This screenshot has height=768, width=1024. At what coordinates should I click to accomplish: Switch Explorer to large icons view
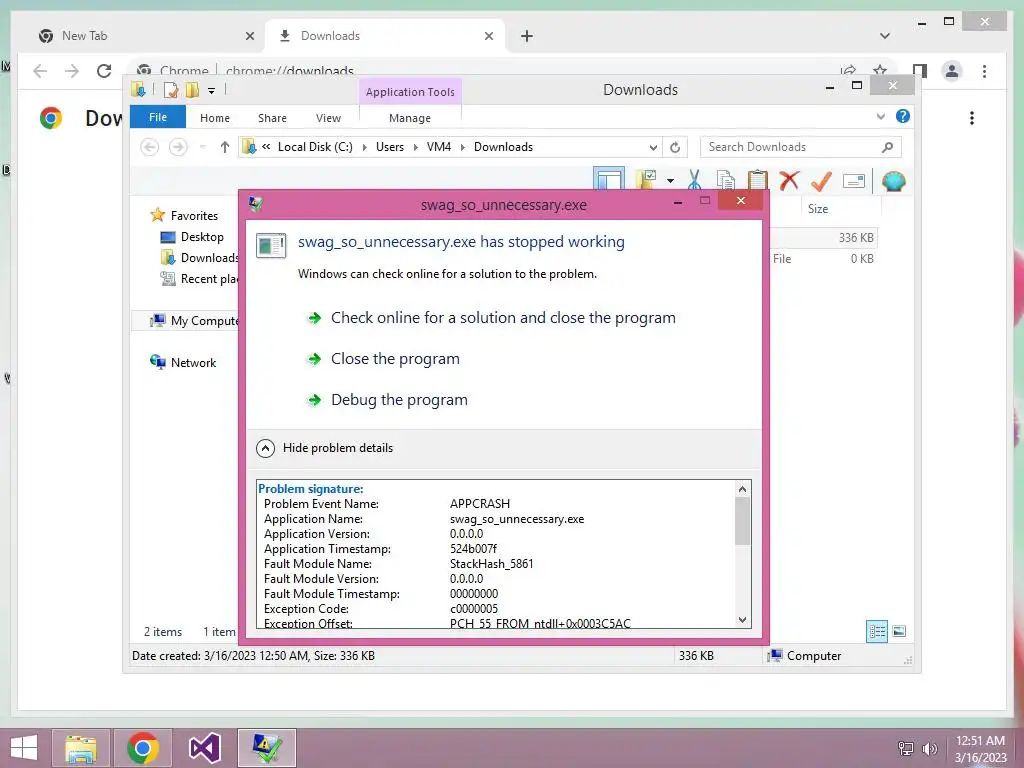tap(899, 631)
